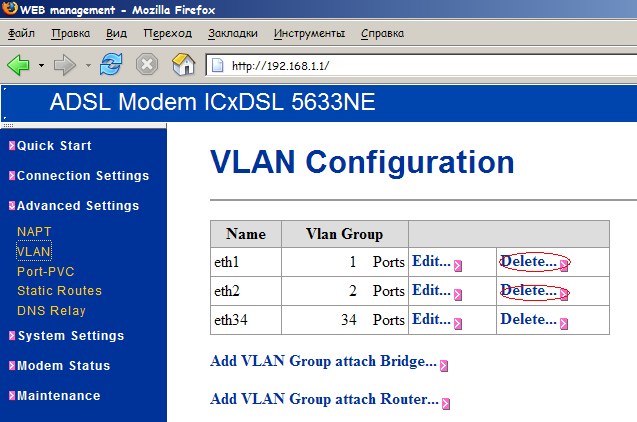
Task: Click the pink arrow icon after attach Router
Action: pyautogui.click(x=446, y=404)
